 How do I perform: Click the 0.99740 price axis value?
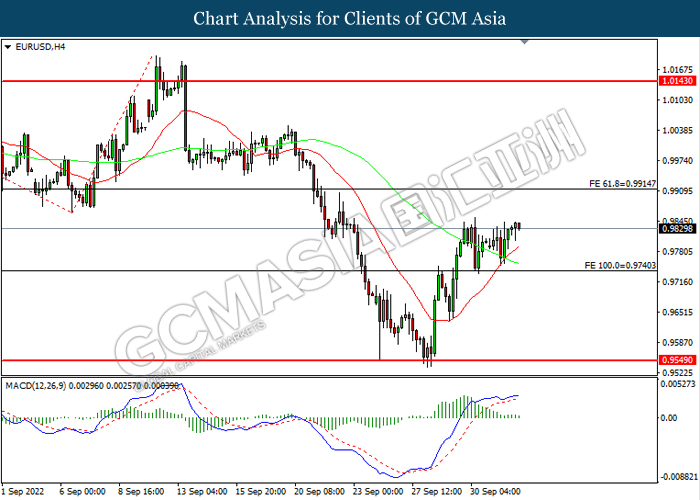678,161
